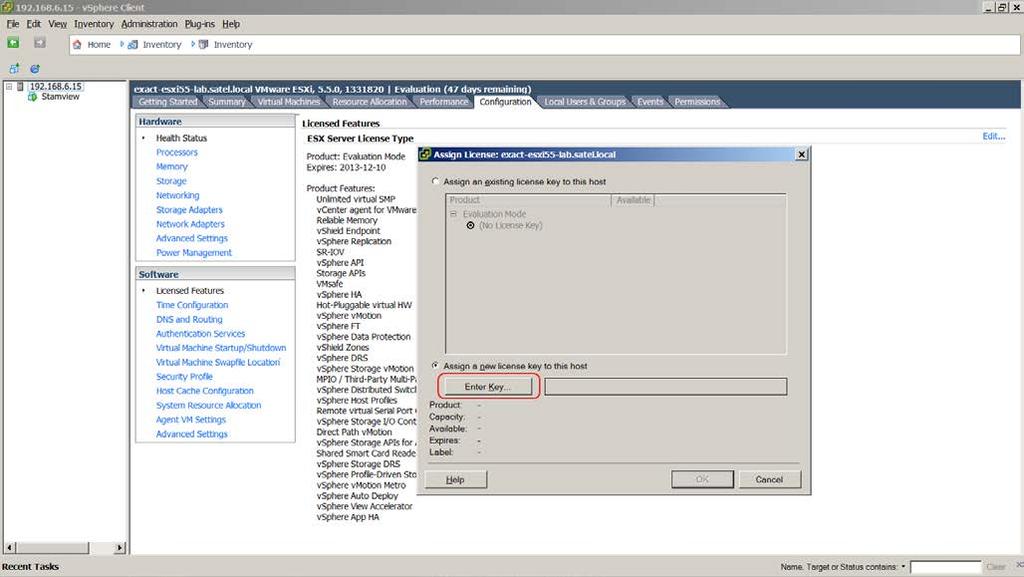Viewport: 1024px width, 577px height.
Task: Switch to the Virtual Machines tab
Action: [x=289, y=102]
